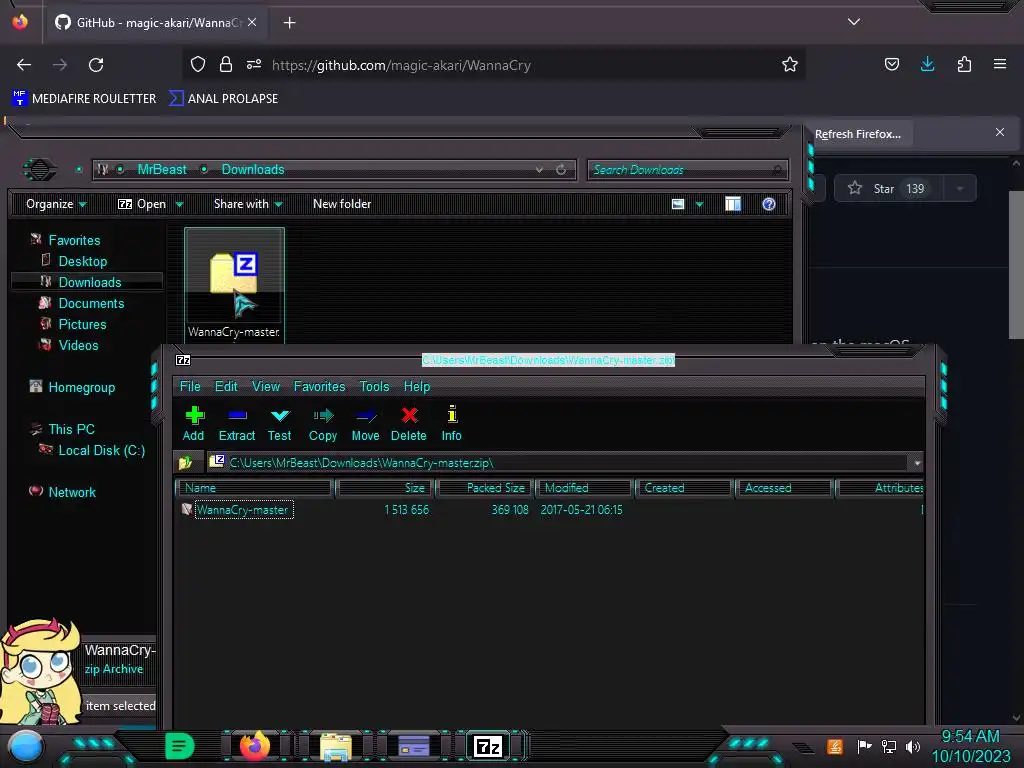Image resolution: width=1024 pixels, height=768 pixels.
Task: Expand the Open button dropdown arrow
Action: click(179, 204)
